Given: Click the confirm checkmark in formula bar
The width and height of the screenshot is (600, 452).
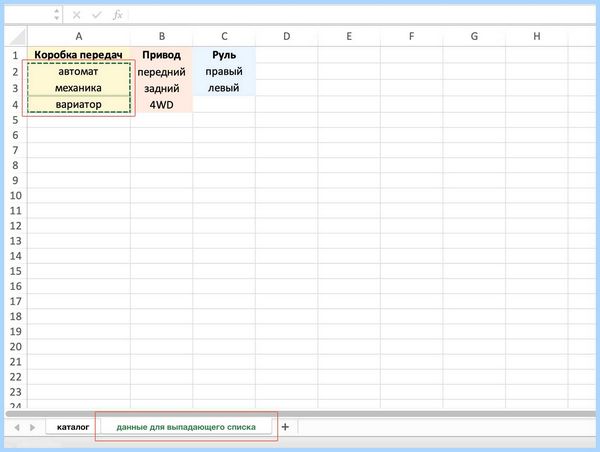Looking at the screenshot, I should 97,15.
